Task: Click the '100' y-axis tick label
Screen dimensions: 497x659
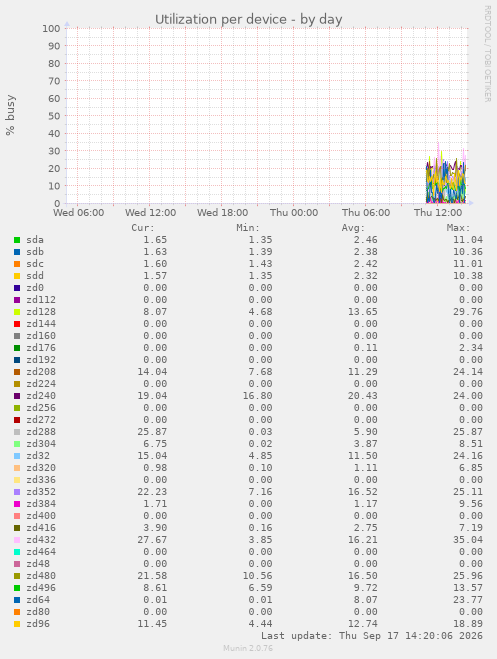Action: (x=51, y=29)
